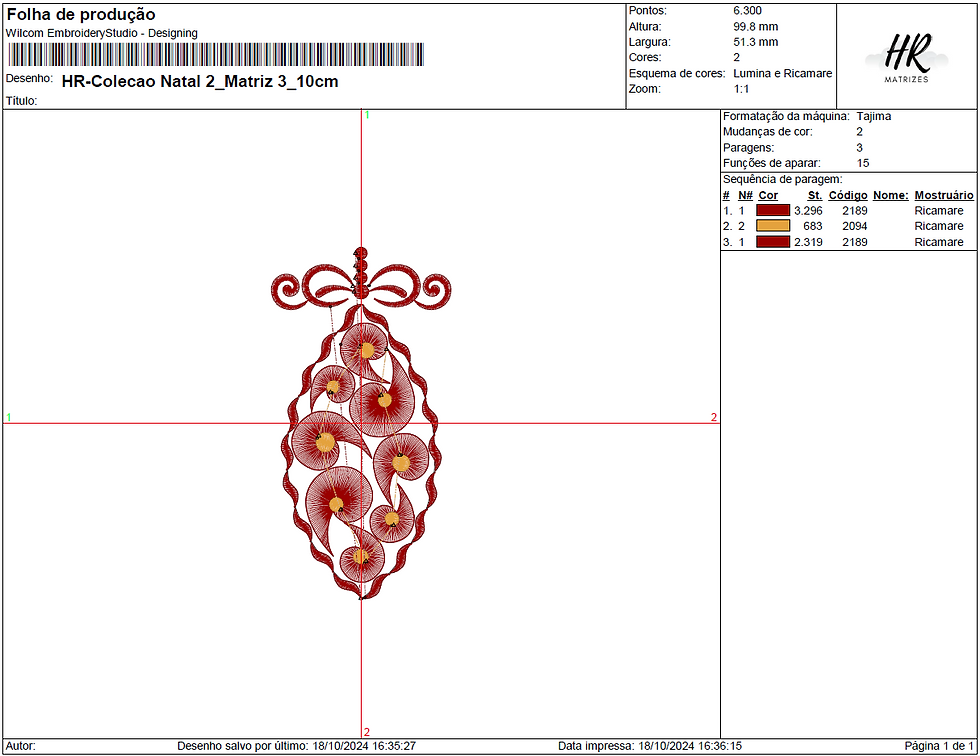Click the embroidered bow ornament design
This screenshot has height=756, width=980.
[x=361, y=424]
